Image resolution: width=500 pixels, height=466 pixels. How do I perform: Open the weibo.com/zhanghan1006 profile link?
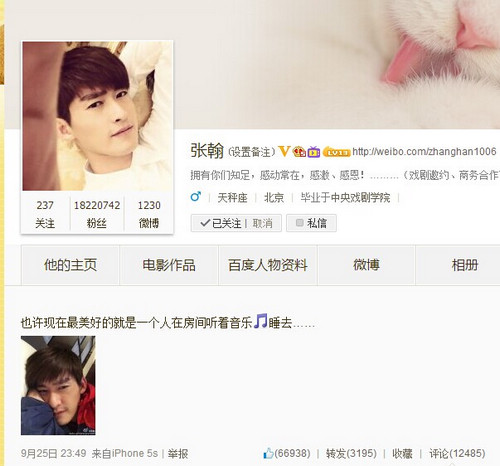click(424, 152)
